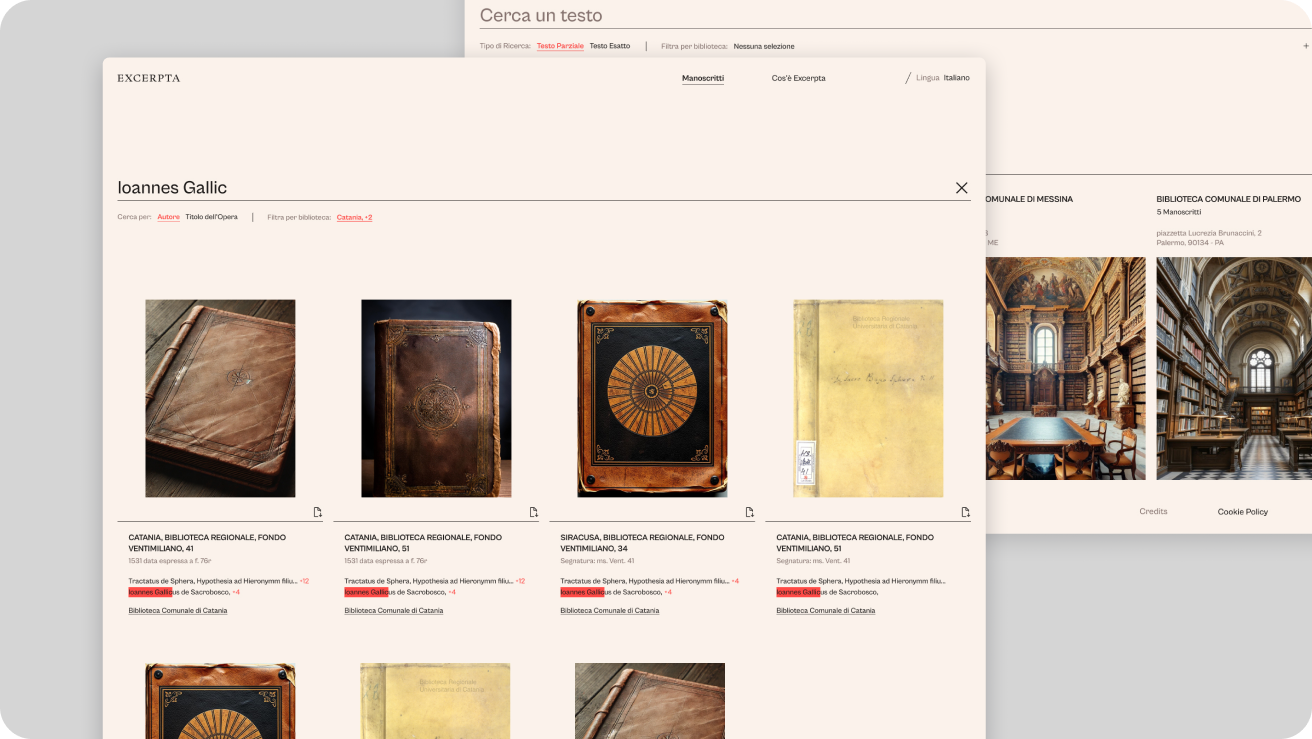
Task: Click 'Cerca un testo' search field in back window
Action: (894, 16)
